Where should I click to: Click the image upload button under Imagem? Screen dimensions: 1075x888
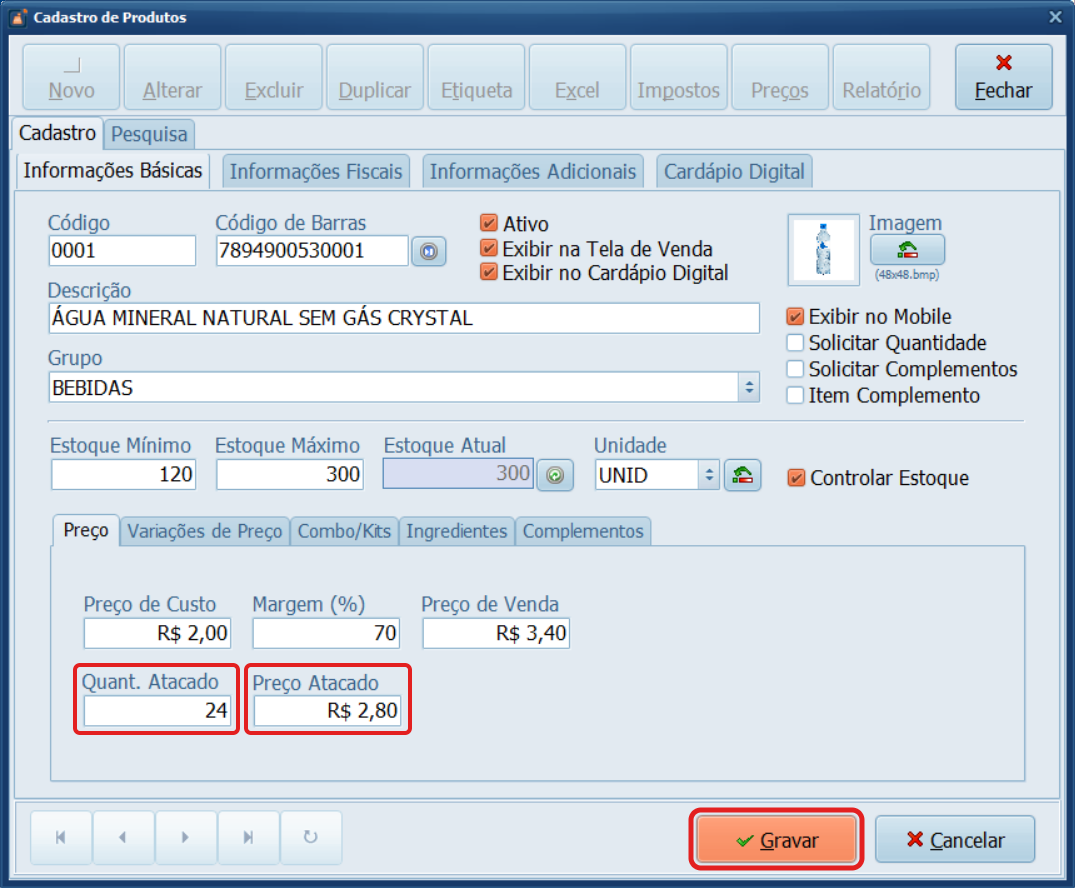pos(906,250)
